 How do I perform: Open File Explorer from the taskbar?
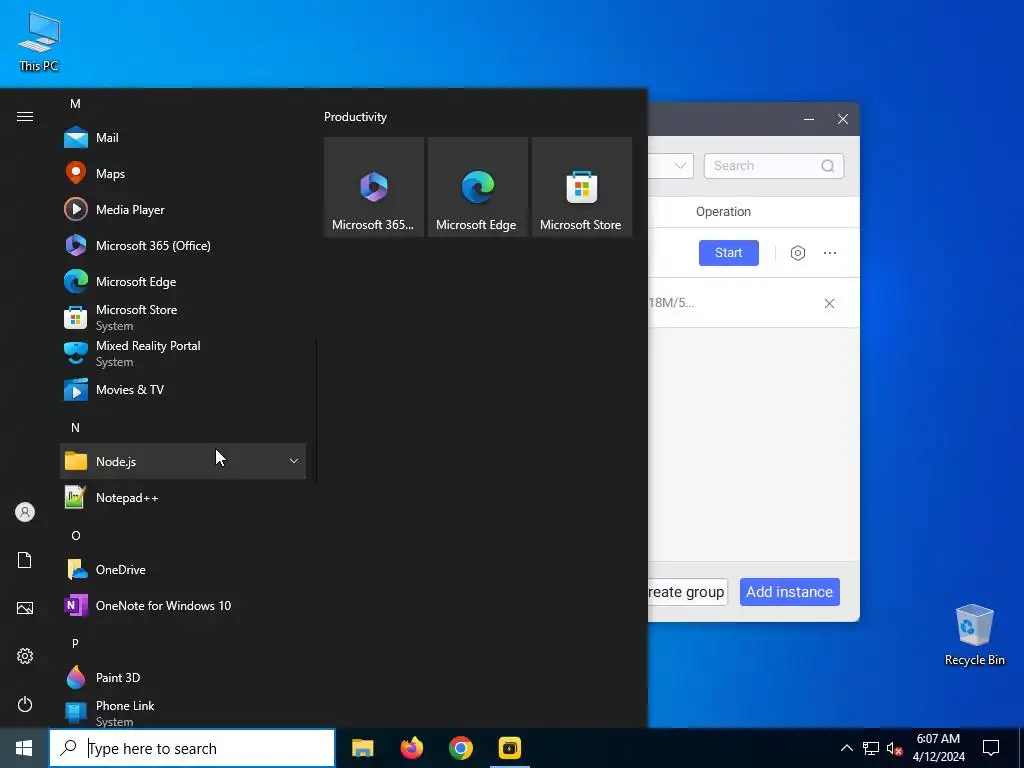coord(362,748)
